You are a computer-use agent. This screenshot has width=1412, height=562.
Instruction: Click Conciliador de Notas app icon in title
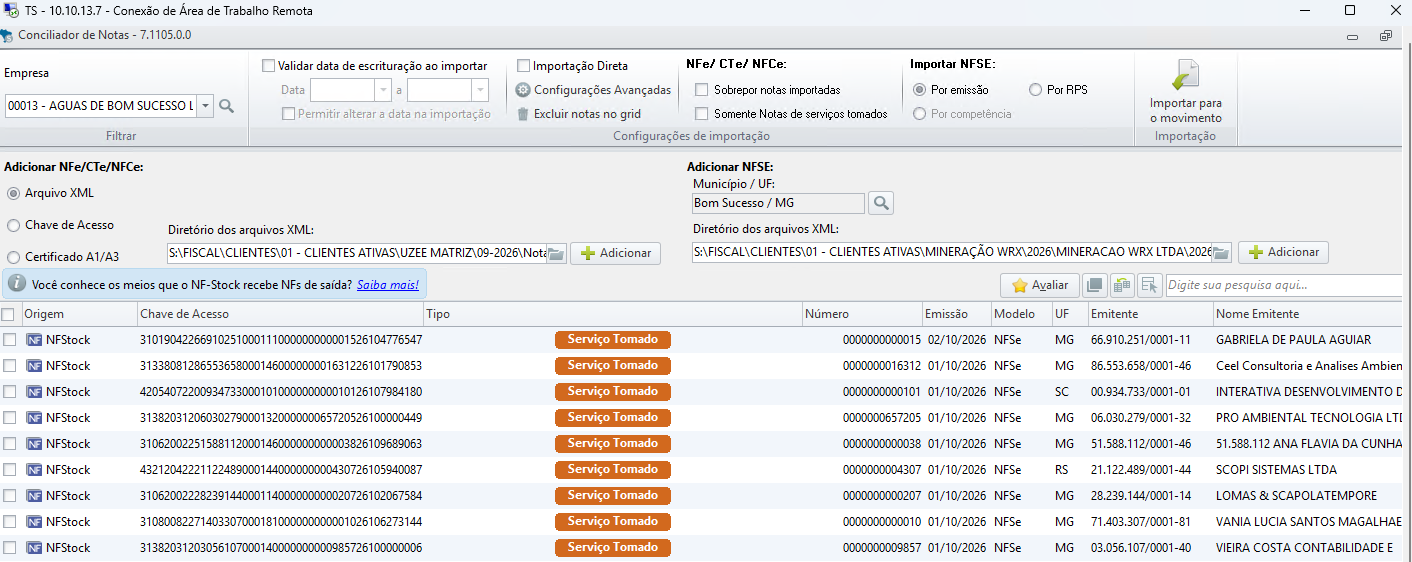click(x=8, y=35)
